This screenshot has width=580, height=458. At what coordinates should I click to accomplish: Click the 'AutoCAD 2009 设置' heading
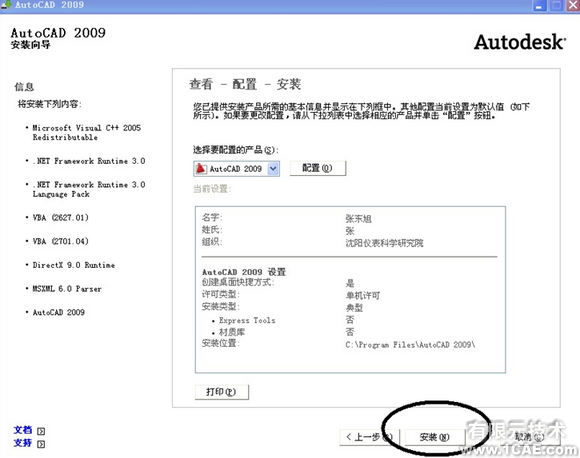244,272
